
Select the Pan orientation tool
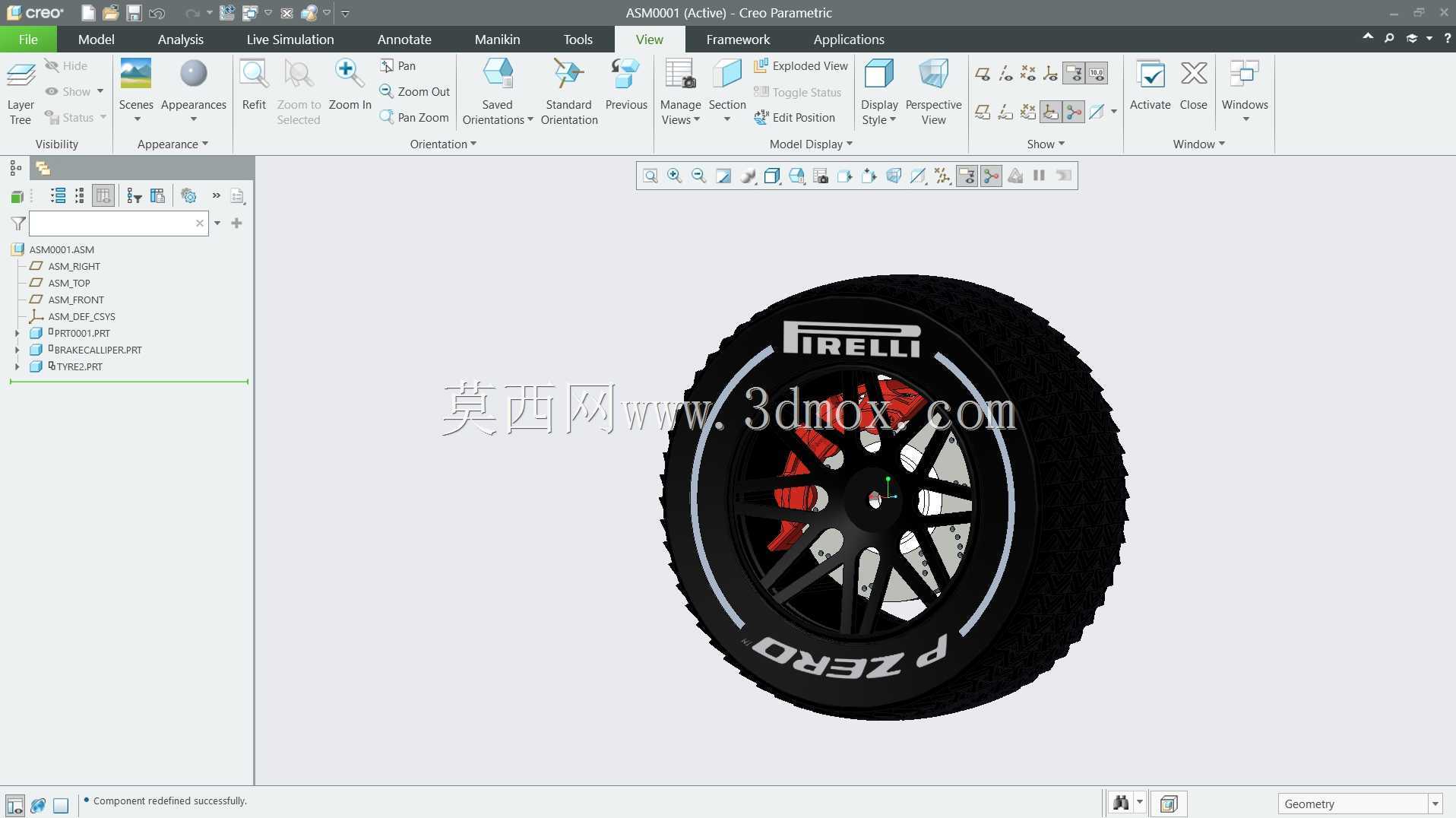click(x=398, y=66)
